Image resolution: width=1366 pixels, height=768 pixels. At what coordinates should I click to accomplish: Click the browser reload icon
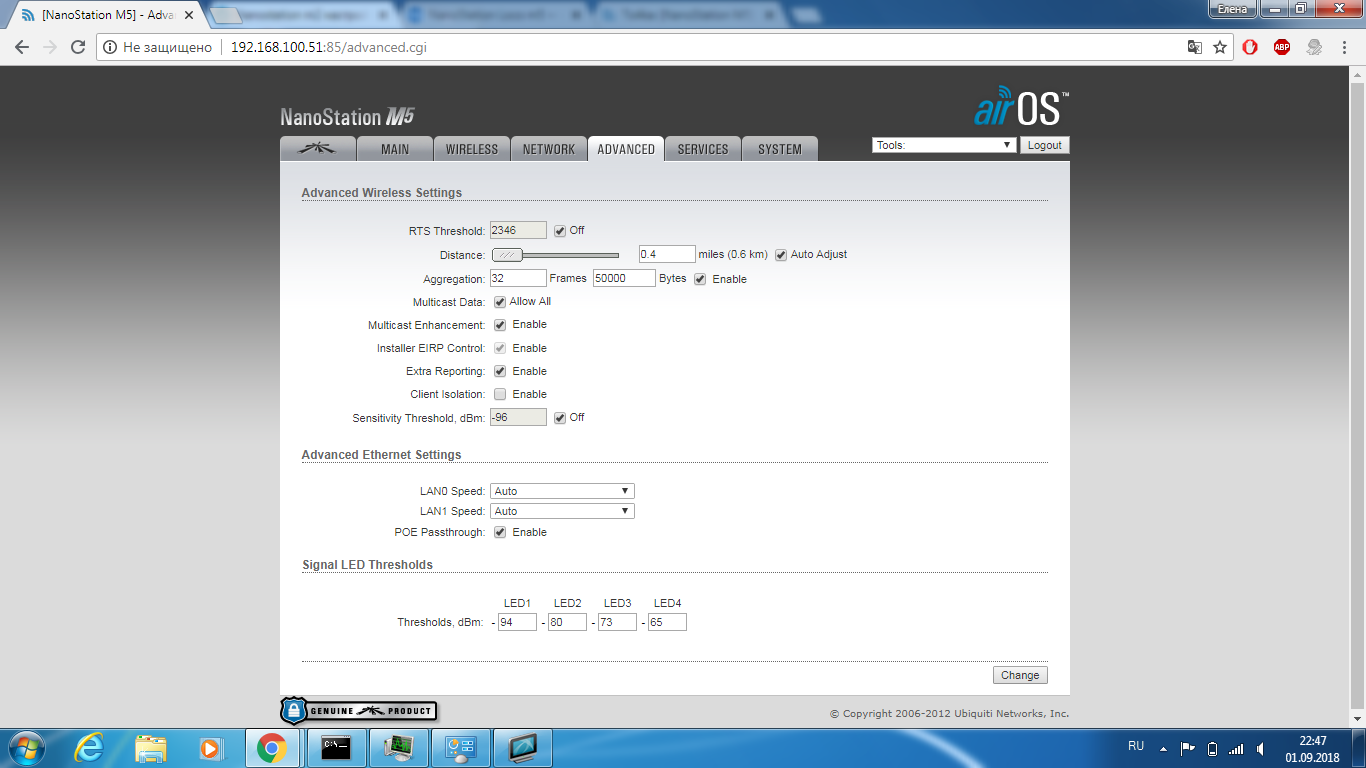(78, 47)
